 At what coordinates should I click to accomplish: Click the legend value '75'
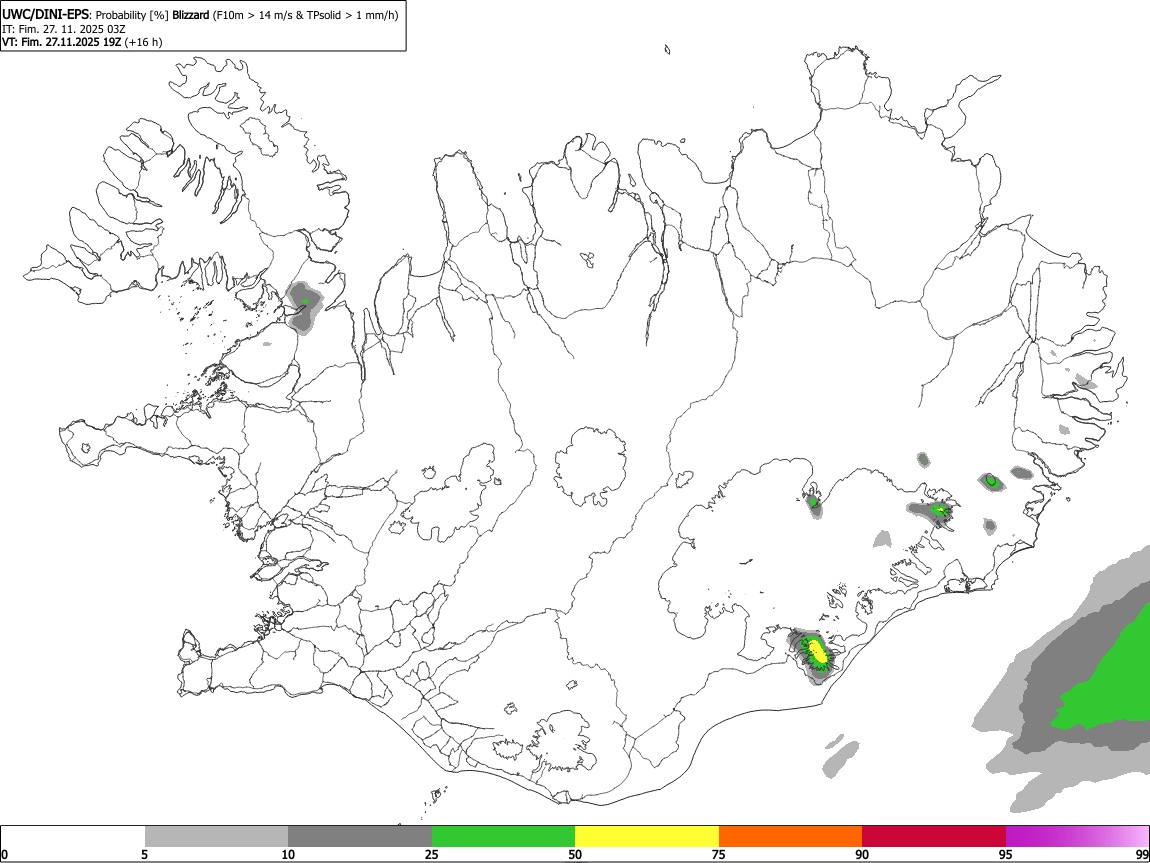[x=719, y=855]
